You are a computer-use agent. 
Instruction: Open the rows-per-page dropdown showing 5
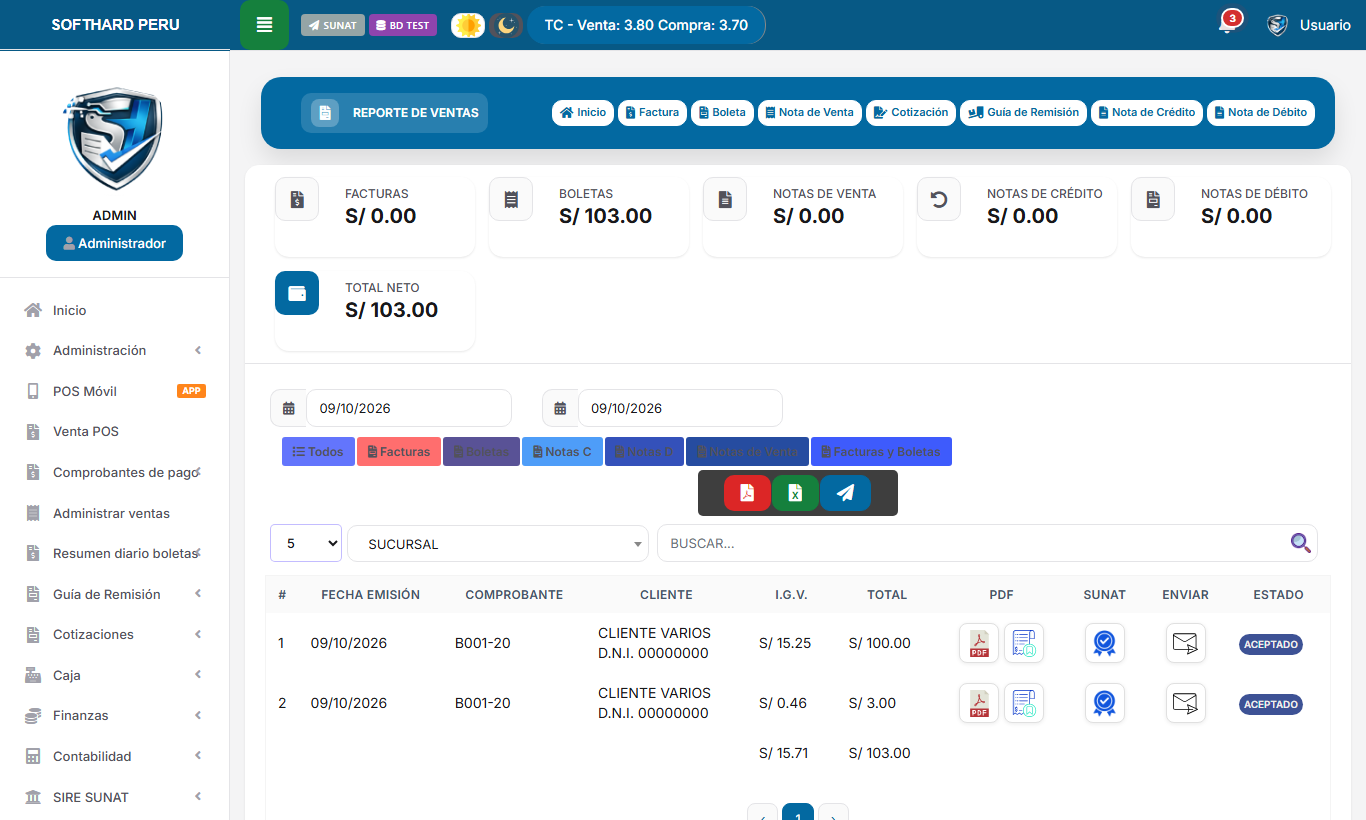pyautogui.click(x=306, y=543)
